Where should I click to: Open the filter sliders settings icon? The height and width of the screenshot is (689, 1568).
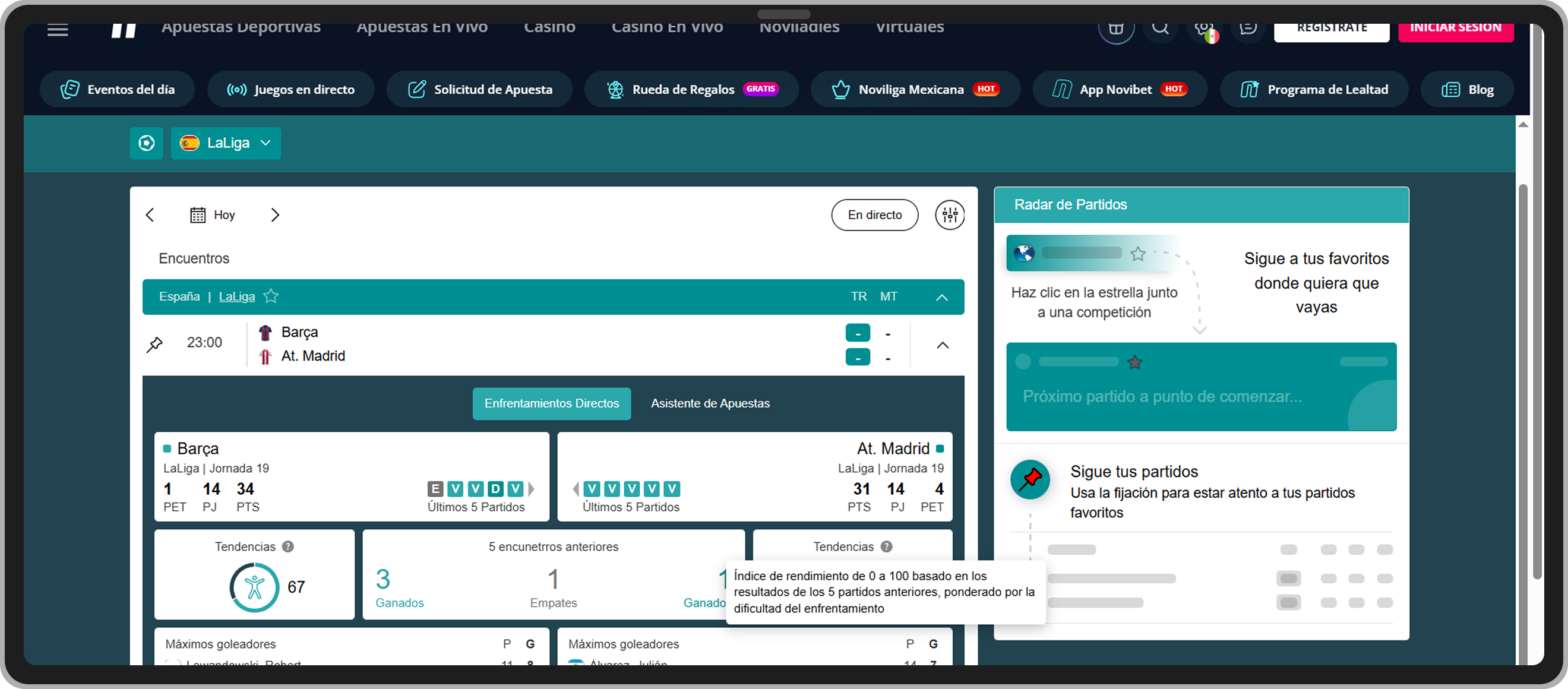pos(950,215)
